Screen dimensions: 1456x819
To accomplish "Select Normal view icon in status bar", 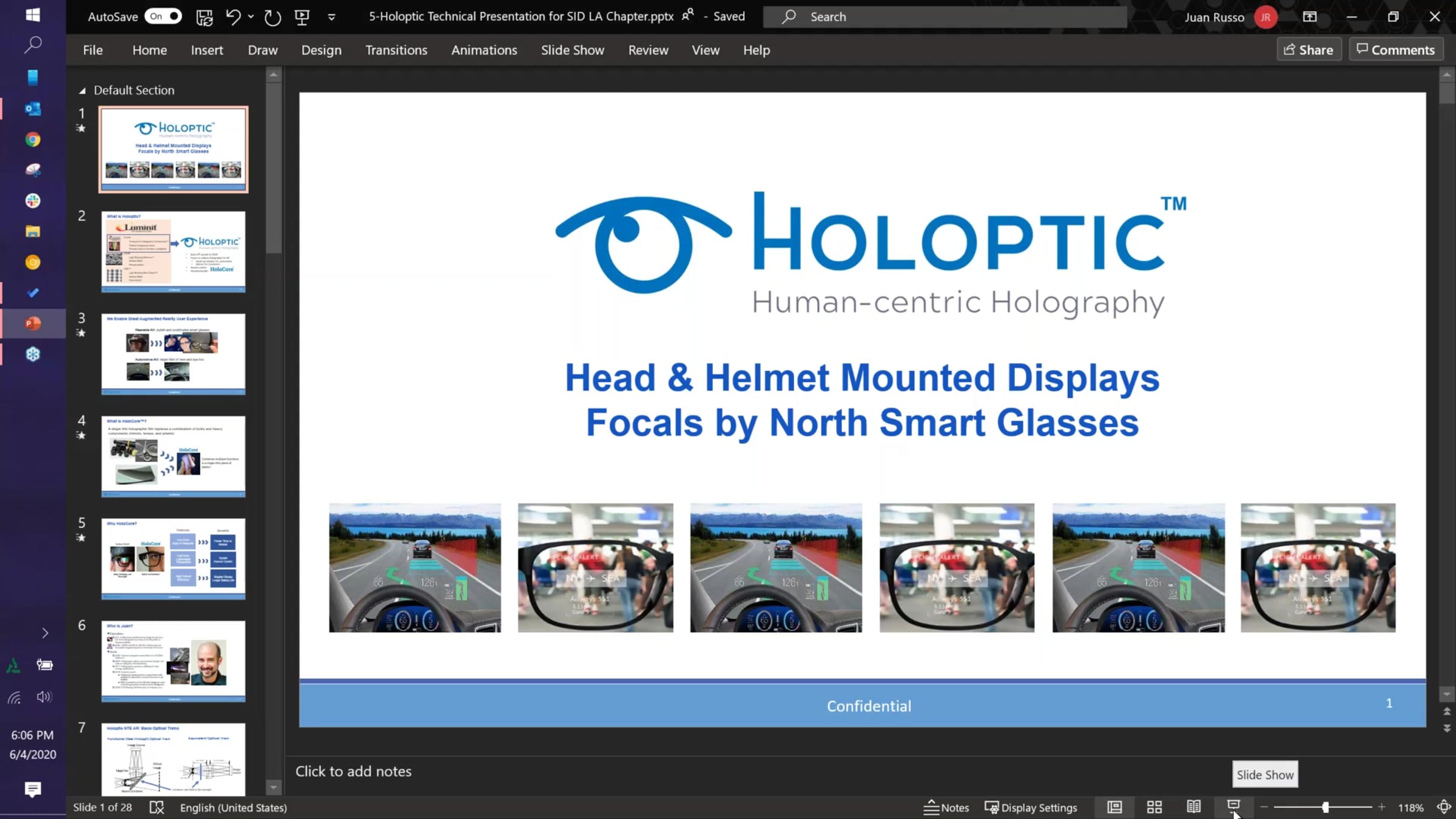I will click(x=1114, y=807).
